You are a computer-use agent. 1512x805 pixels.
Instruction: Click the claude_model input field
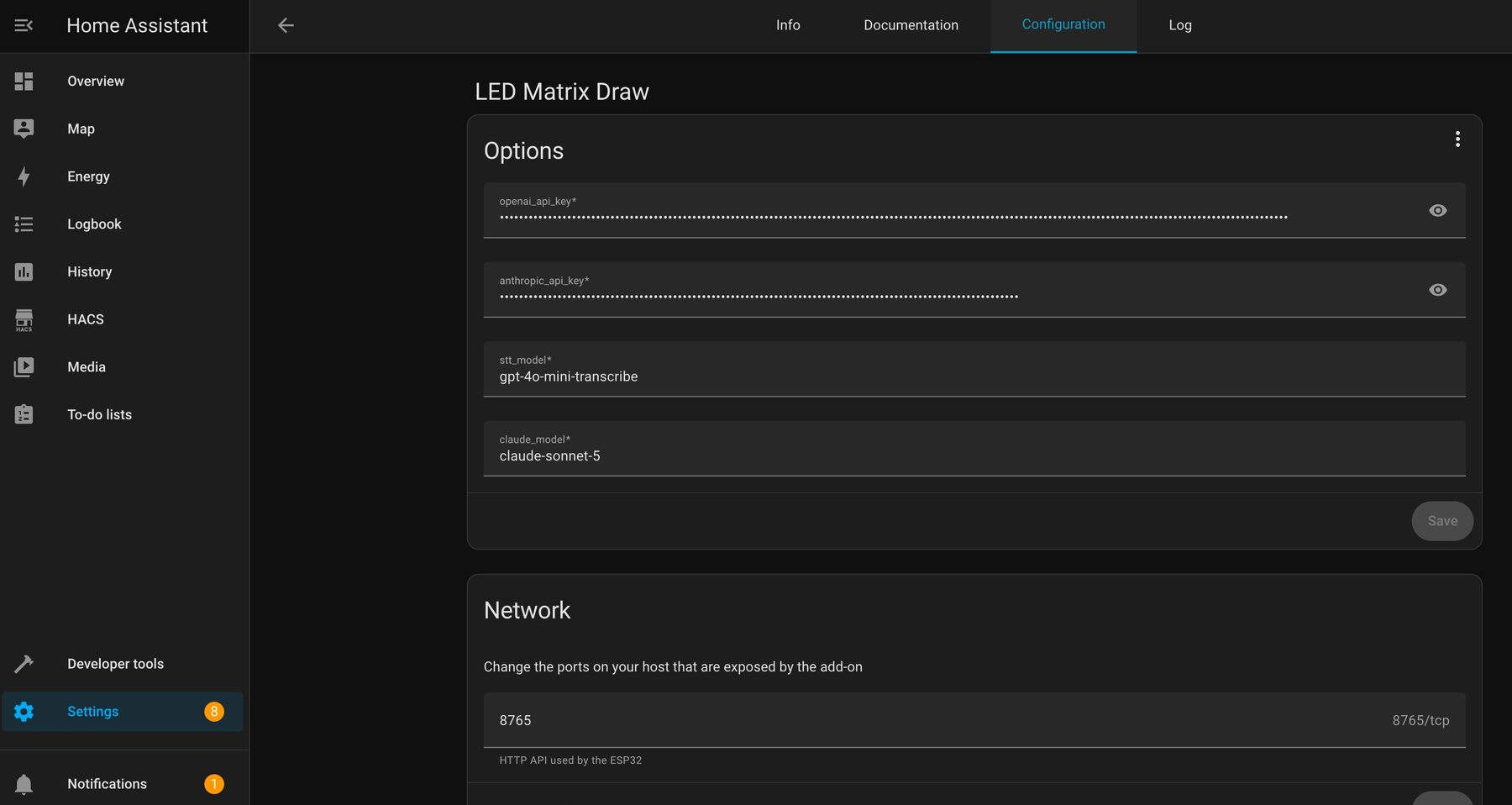click(974, 449)
